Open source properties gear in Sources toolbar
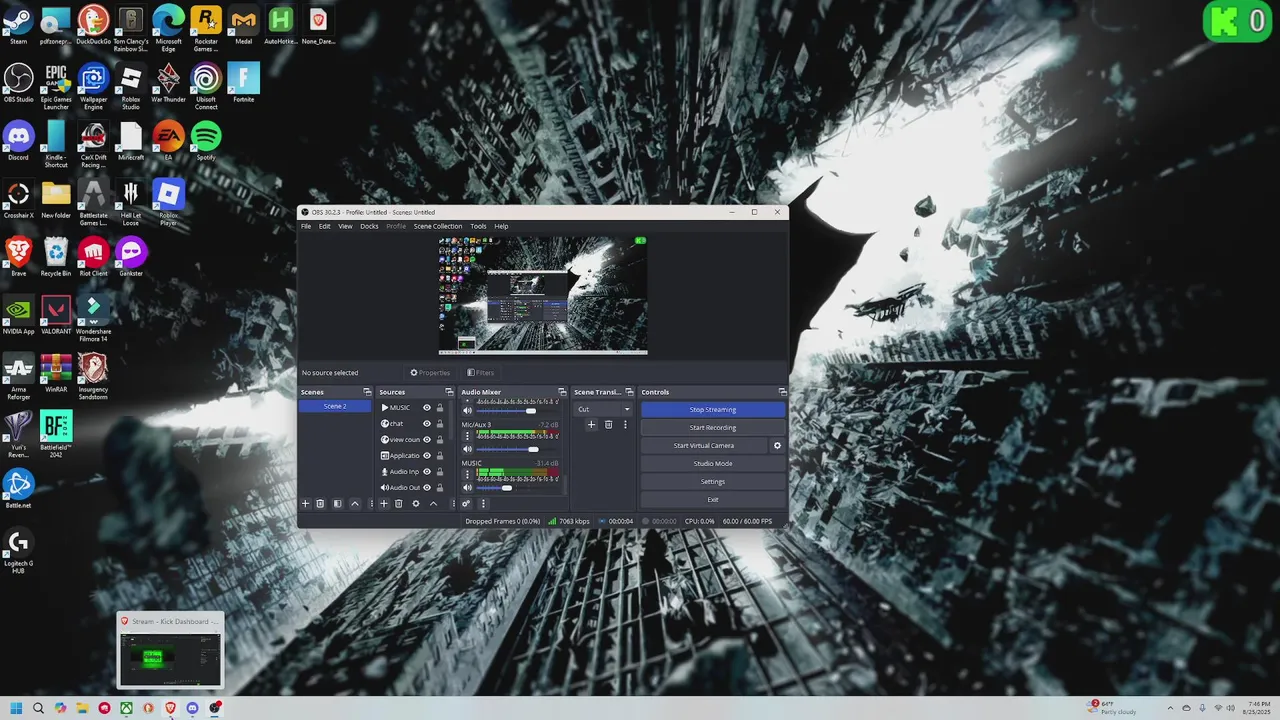1280x720 pixels. pyautogui.click(x=416, y=504)
